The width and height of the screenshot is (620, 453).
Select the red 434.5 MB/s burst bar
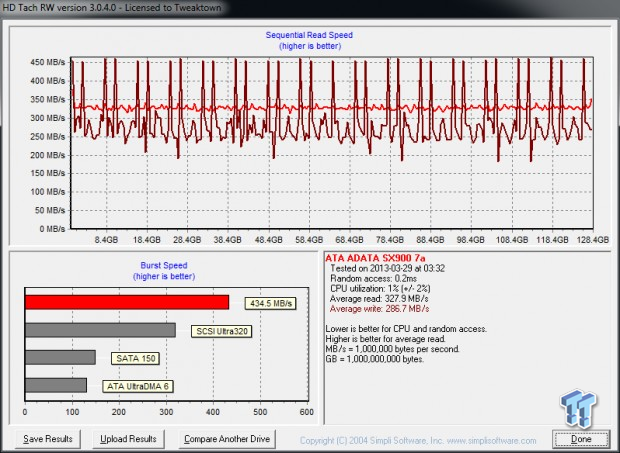pyautogui.click(x=127, y=302)
